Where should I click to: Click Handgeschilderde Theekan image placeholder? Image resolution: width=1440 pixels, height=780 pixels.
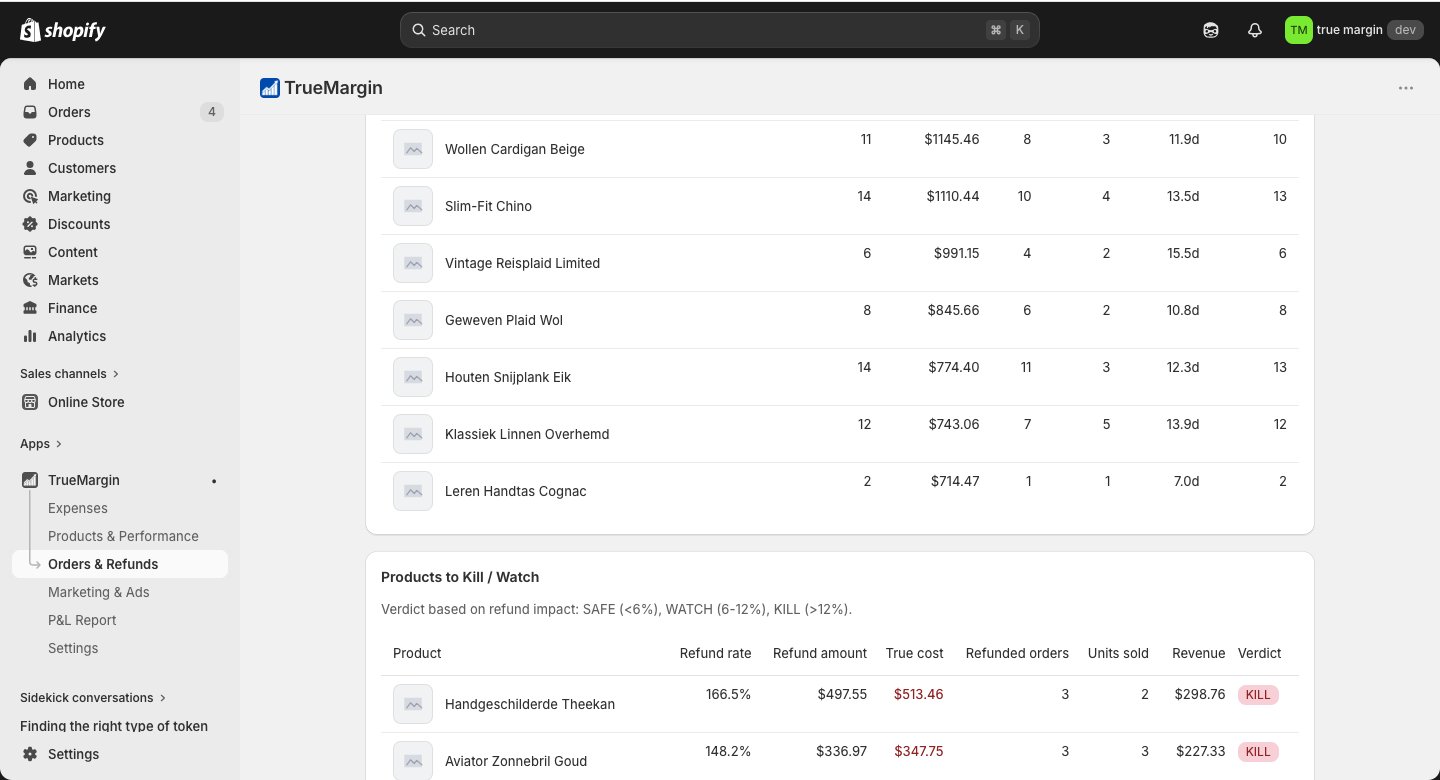coord(413,704)
